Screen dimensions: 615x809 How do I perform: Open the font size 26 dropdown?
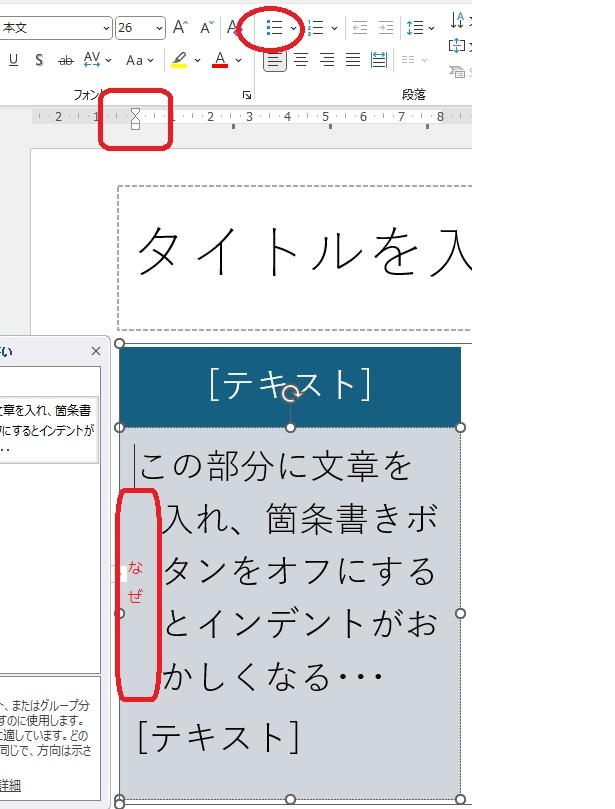click(x=157, y=27)
